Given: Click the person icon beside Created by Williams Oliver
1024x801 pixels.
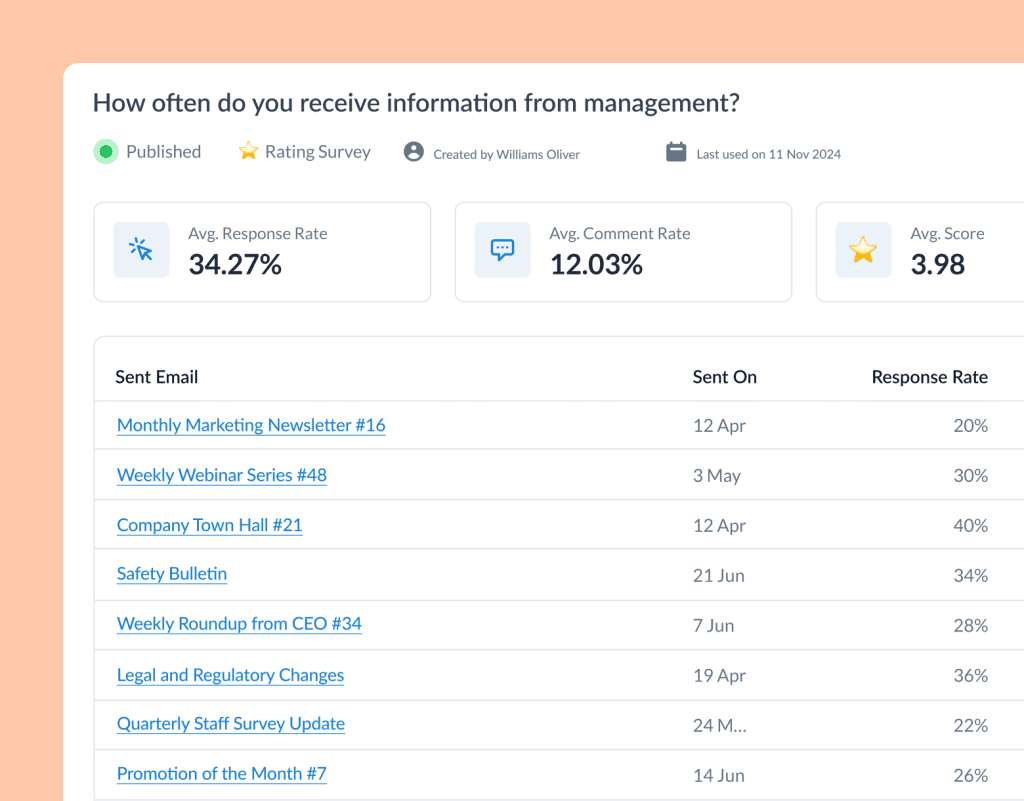Looking at the screenshot, I should pos(413,152).
